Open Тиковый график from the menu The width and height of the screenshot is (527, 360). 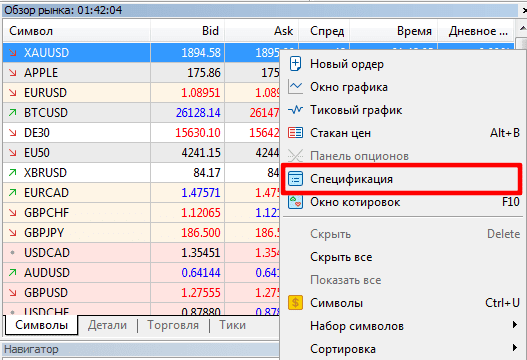(402, 110)
